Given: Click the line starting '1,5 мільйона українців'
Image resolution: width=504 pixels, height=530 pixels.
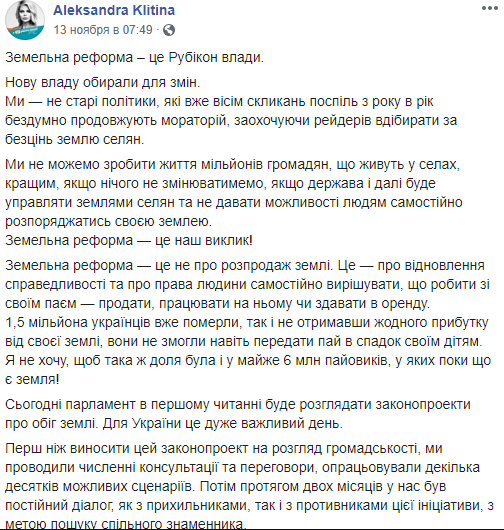Looking at the screenshot, I should pos(247,322).
